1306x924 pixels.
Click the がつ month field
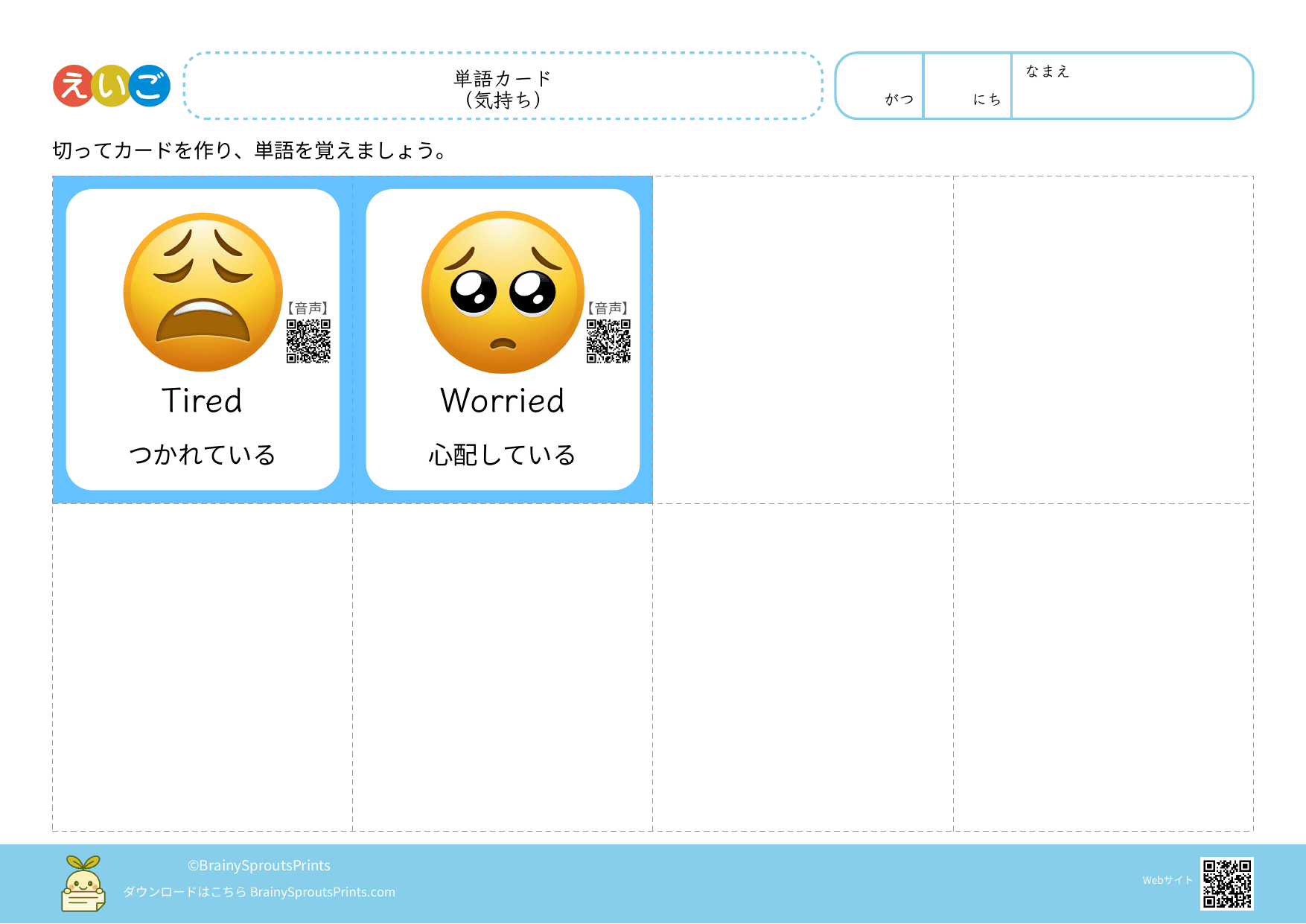click(879, 86)
